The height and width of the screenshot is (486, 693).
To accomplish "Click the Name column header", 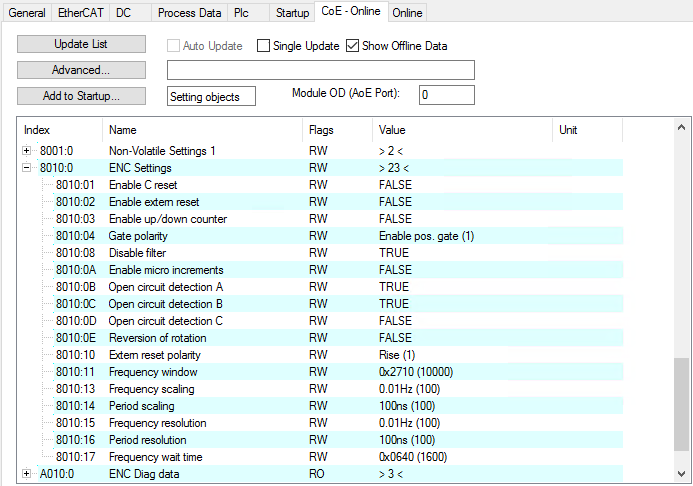I will (202, 130).
